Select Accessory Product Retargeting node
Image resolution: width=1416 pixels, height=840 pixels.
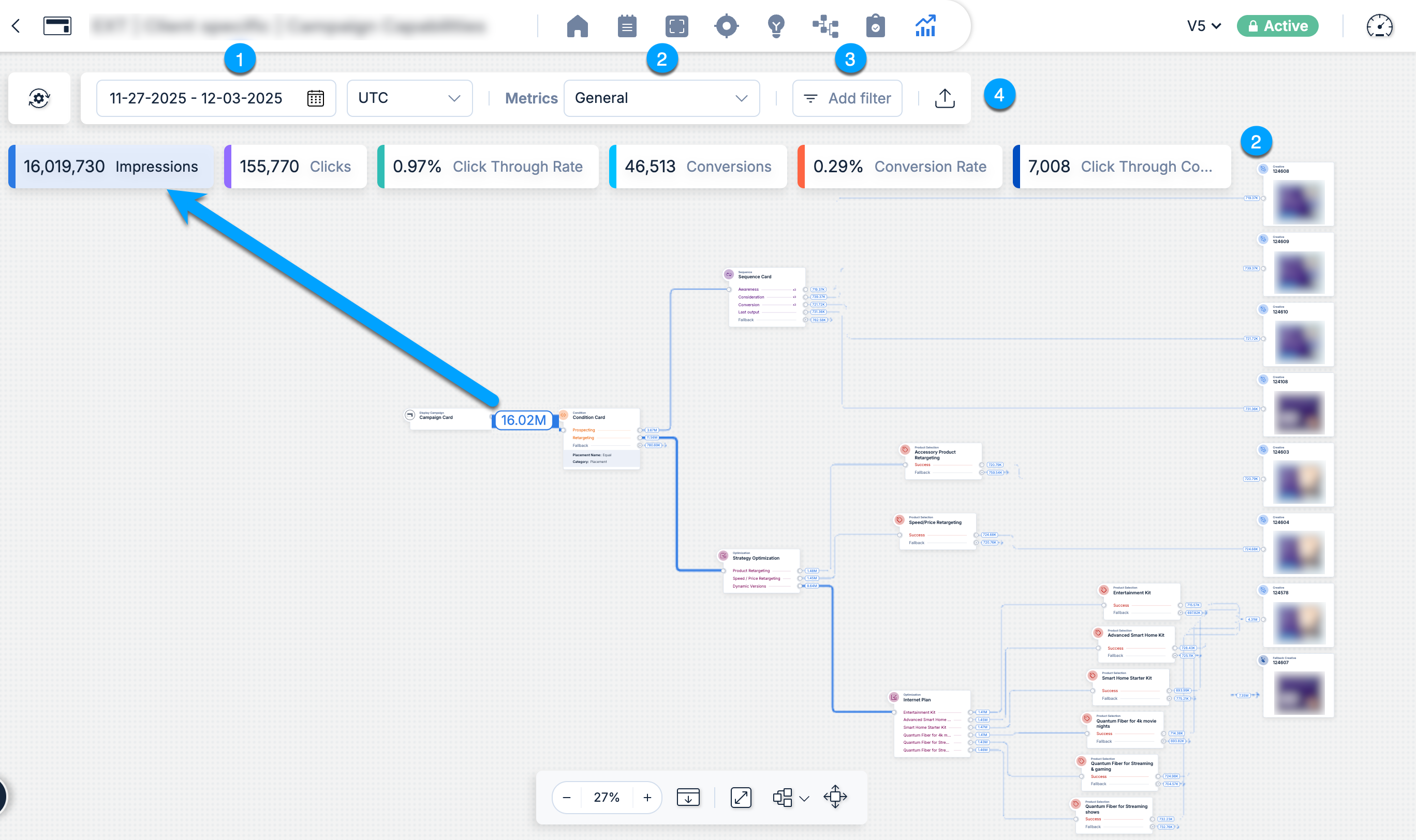(943, 461)
